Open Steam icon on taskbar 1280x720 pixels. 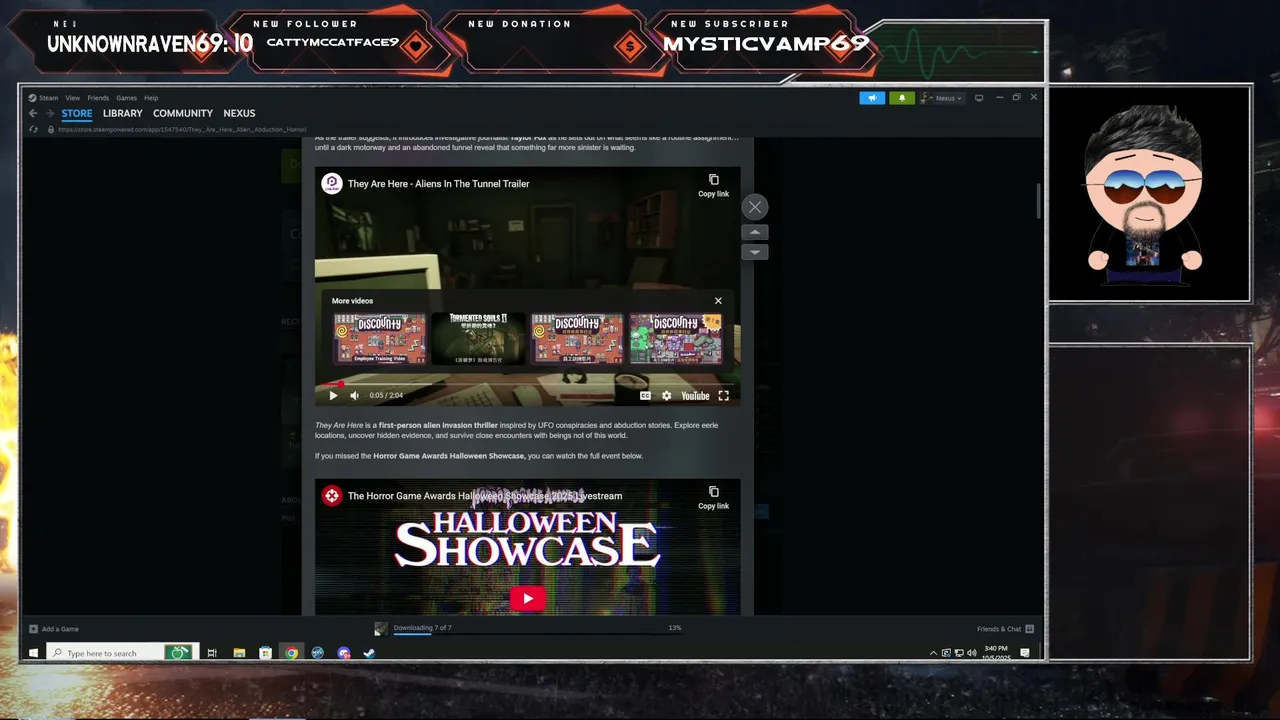369,653
